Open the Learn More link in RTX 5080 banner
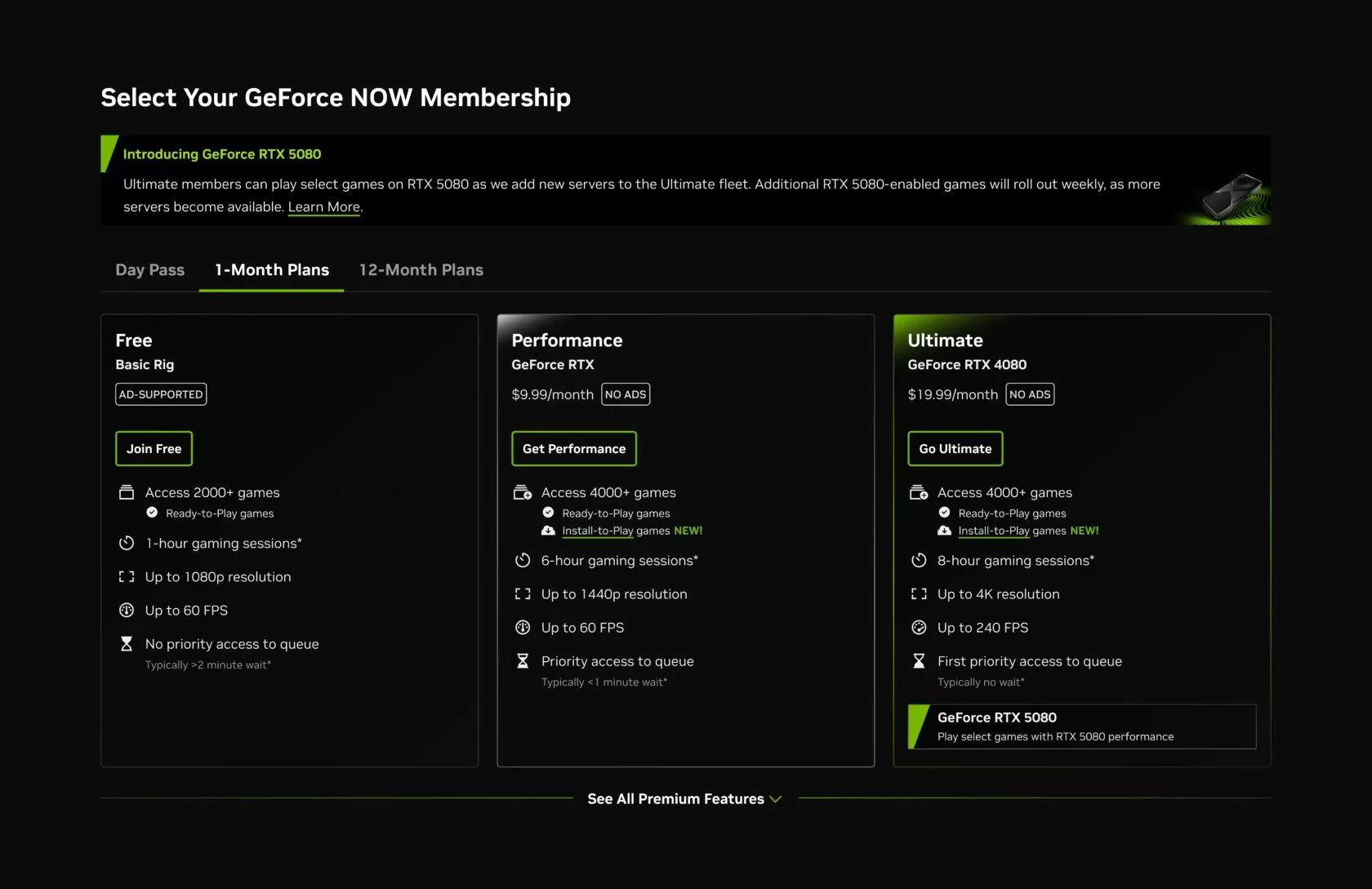 pyautogui.click(x=324, y=207)
